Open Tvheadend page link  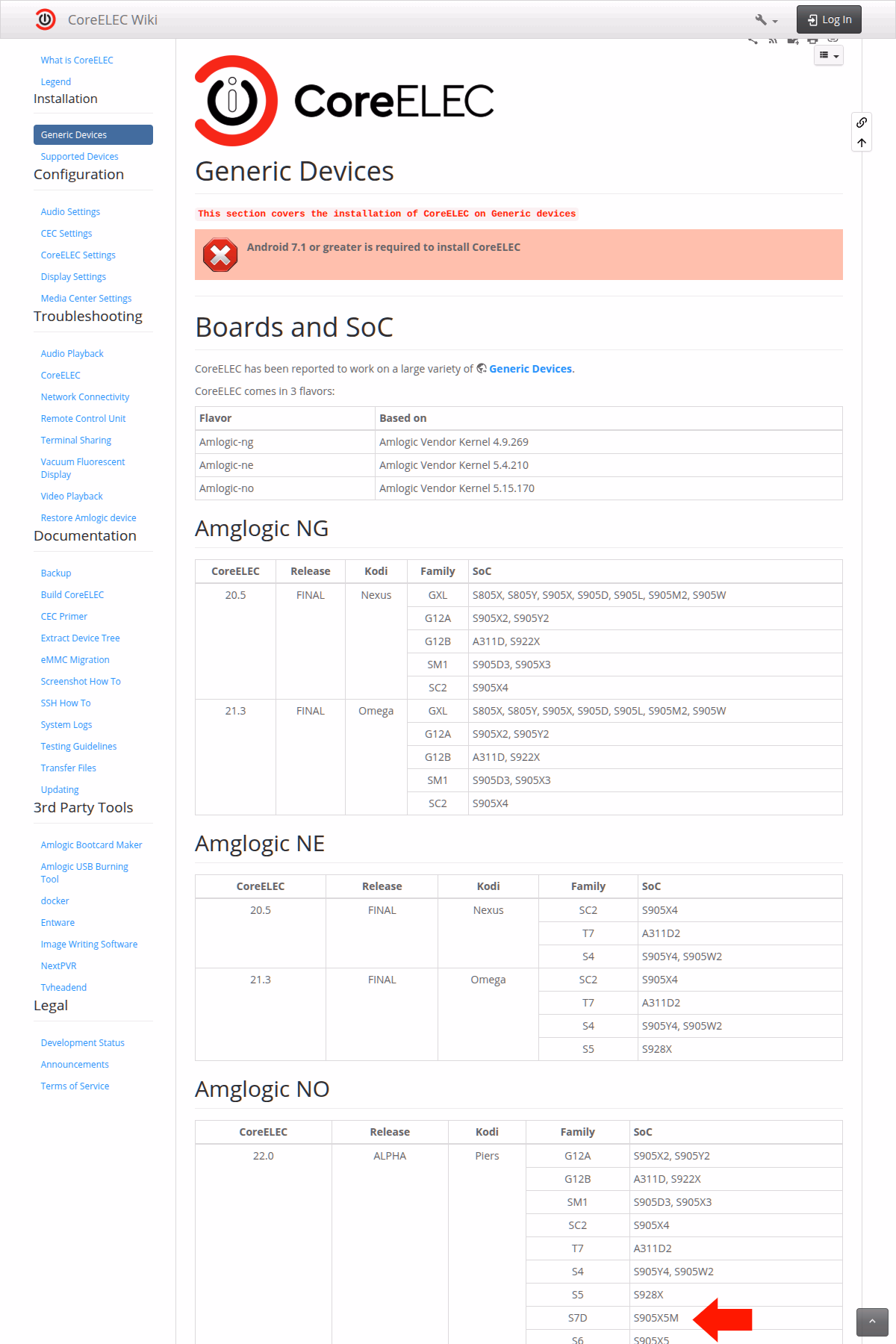coord(63,988)
